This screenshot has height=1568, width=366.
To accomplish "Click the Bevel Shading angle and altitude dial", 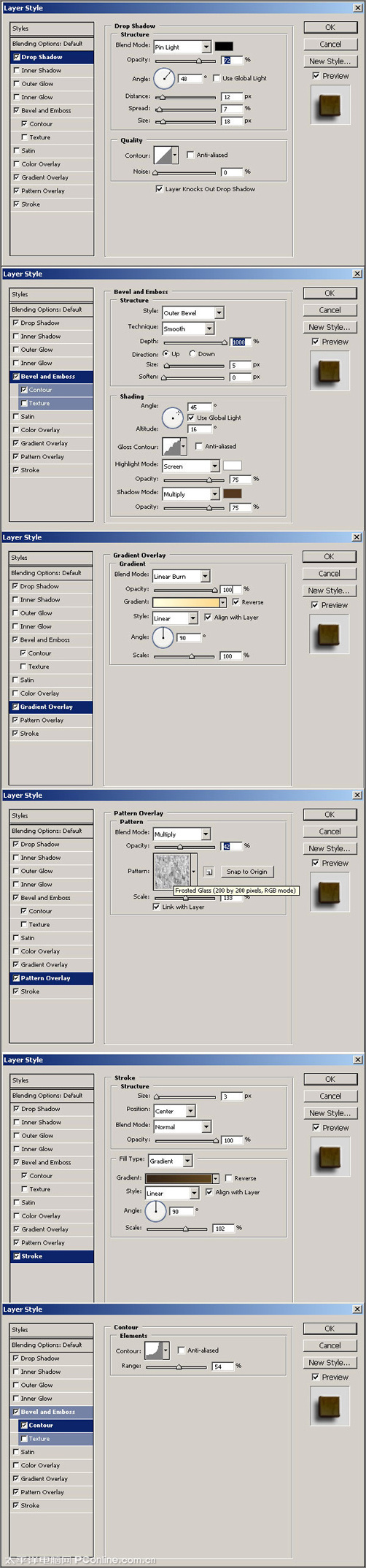I will (x=173, y=418).
